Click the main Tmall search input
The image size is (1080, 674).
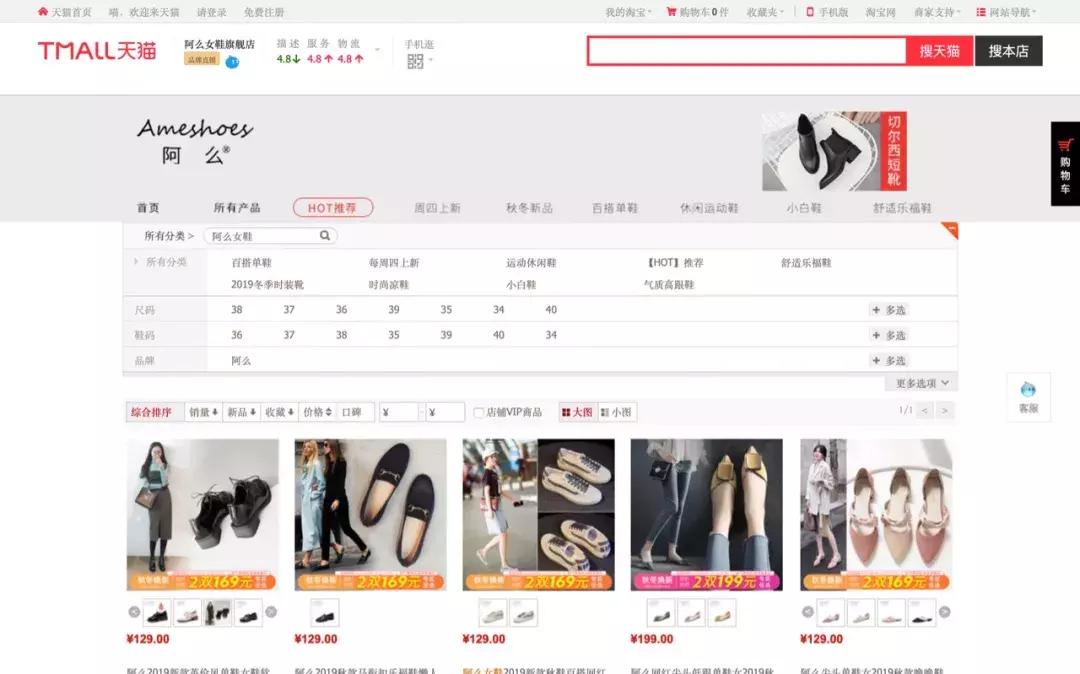coord(747,51)
